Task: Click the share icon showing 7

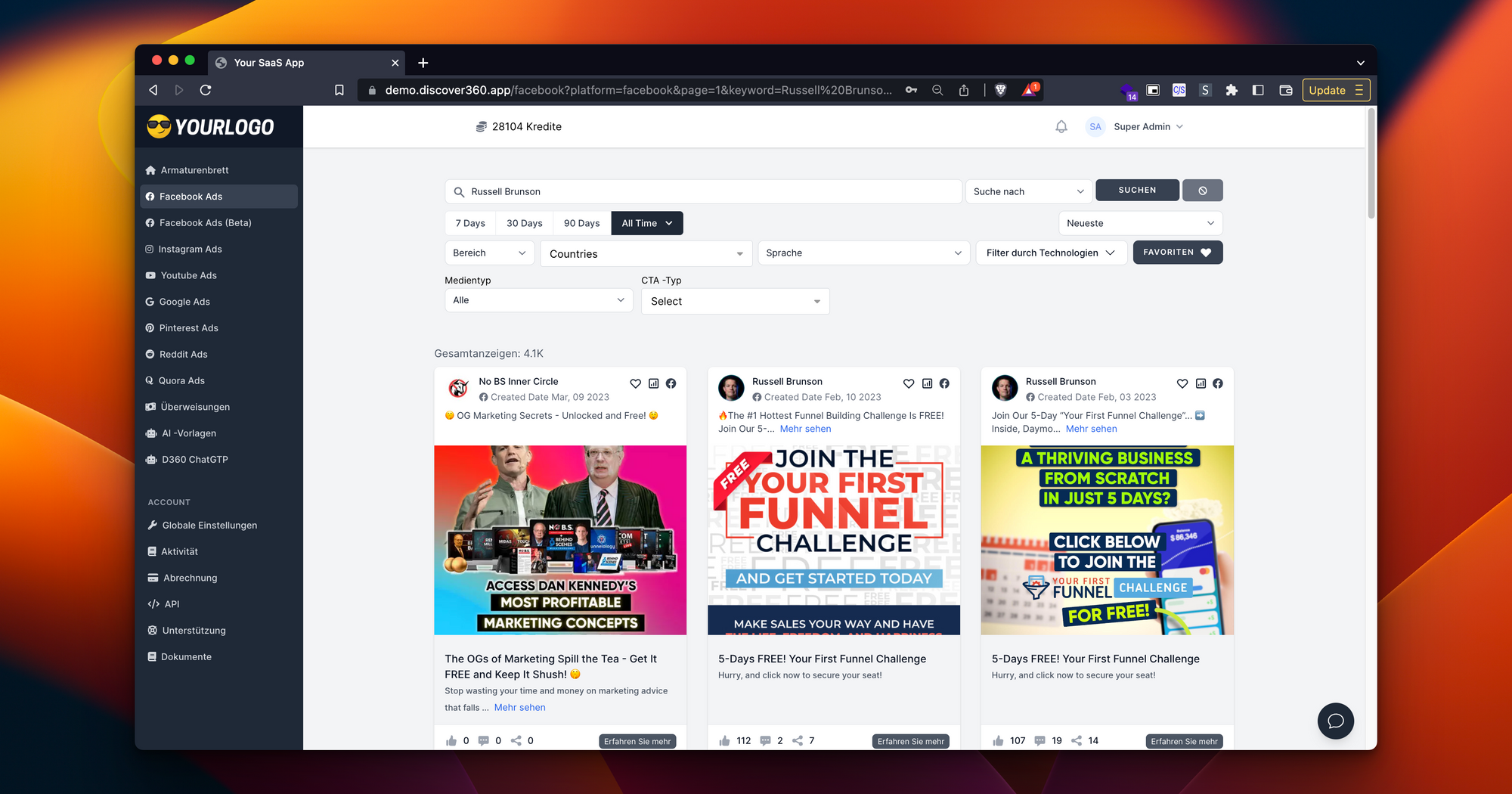Action: 798,740
